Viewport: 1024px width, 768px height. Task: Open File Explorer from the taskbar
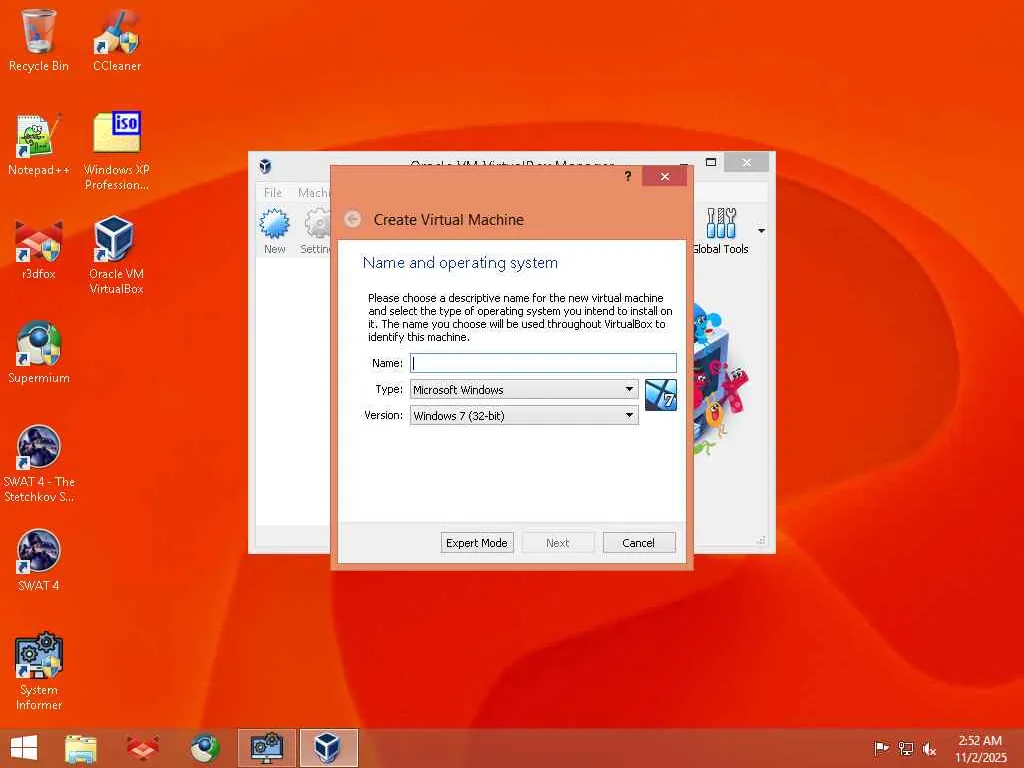click(x=81, y=748)
